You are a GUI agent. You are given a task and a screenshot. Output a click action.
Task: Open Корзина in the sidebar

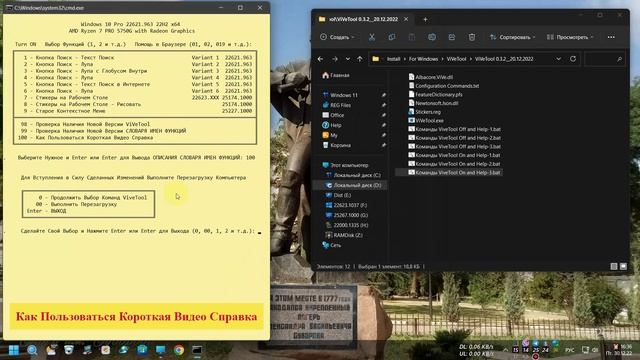[x=340, y=145]
